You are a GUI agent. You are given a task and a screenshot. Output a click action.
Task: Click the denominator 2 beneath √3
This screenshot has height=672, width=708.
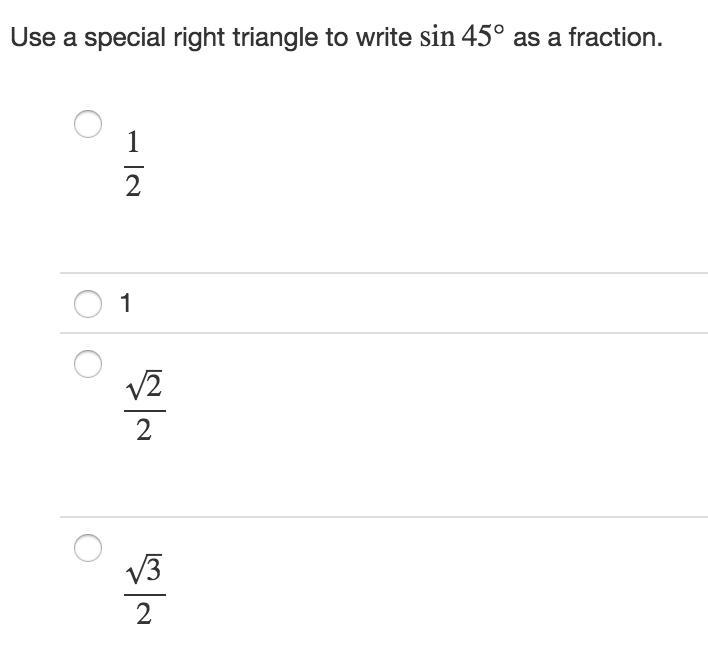144,614
